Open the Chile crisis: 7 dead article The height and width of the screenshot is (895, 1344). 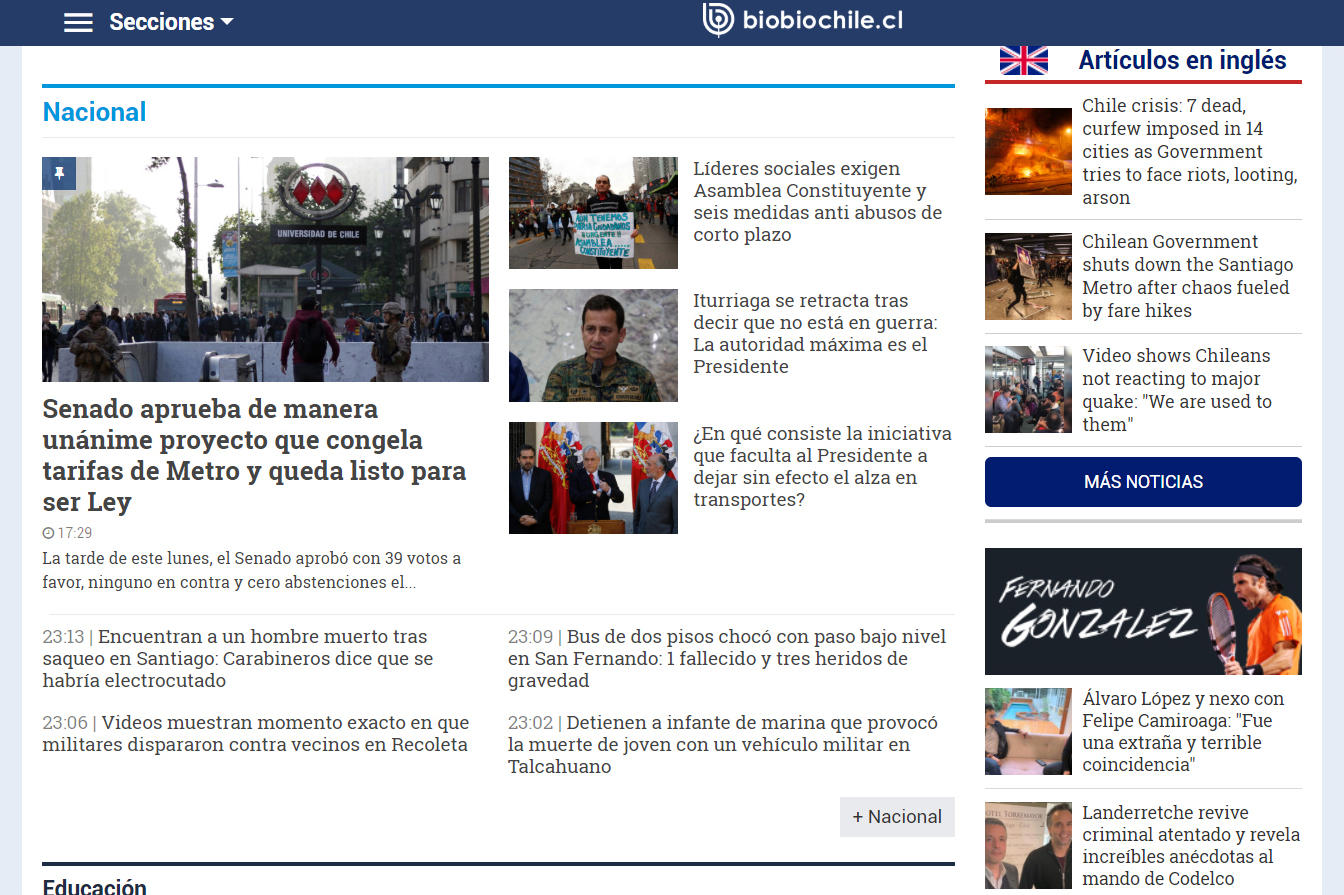click(1190, 152)
